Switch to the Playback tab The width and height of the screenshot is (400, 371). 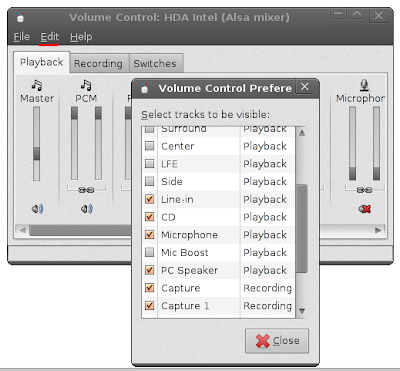[x=42, y=62]
